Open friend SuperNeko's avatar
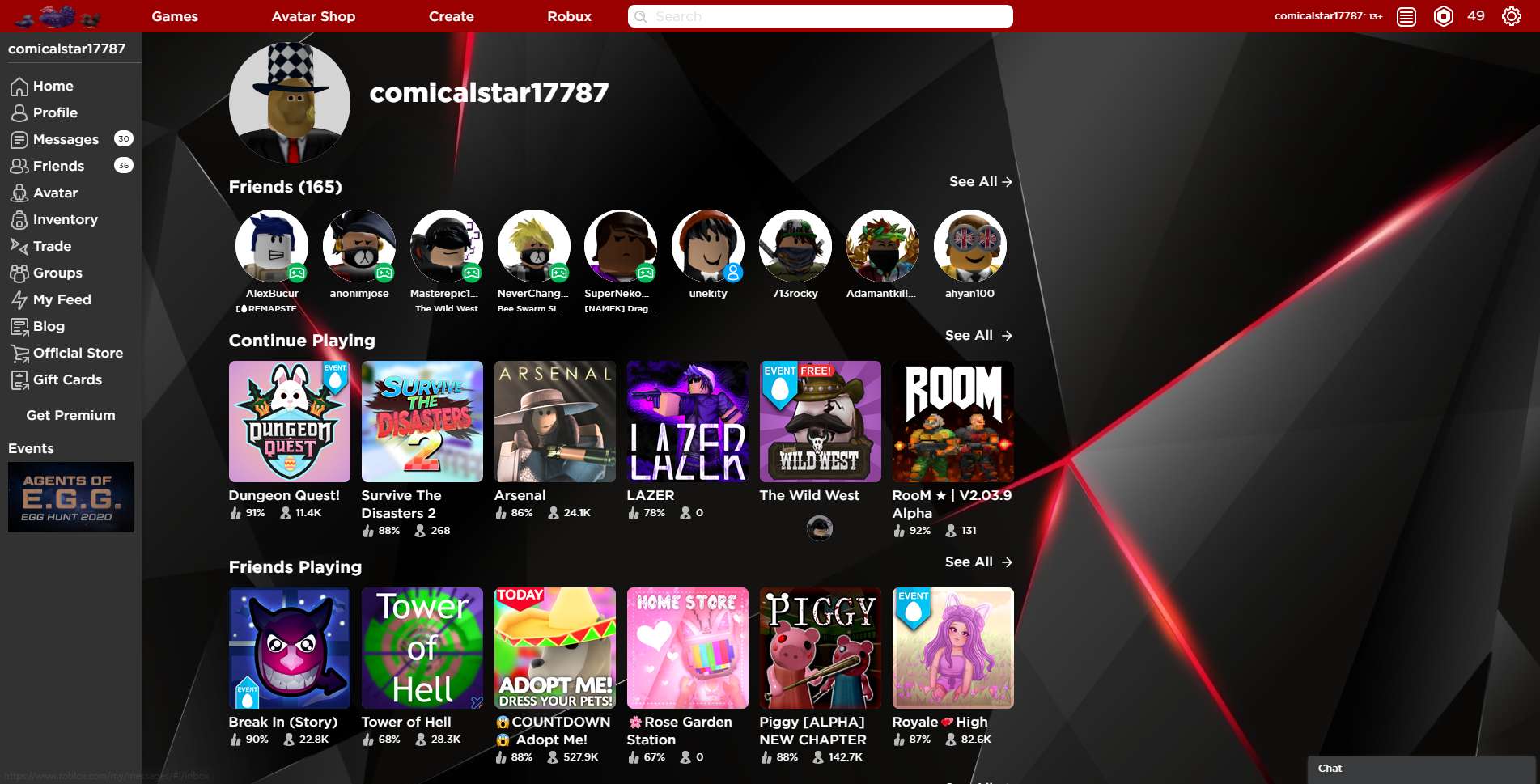The image size is (1540, 784). click(x=621, y=246)
